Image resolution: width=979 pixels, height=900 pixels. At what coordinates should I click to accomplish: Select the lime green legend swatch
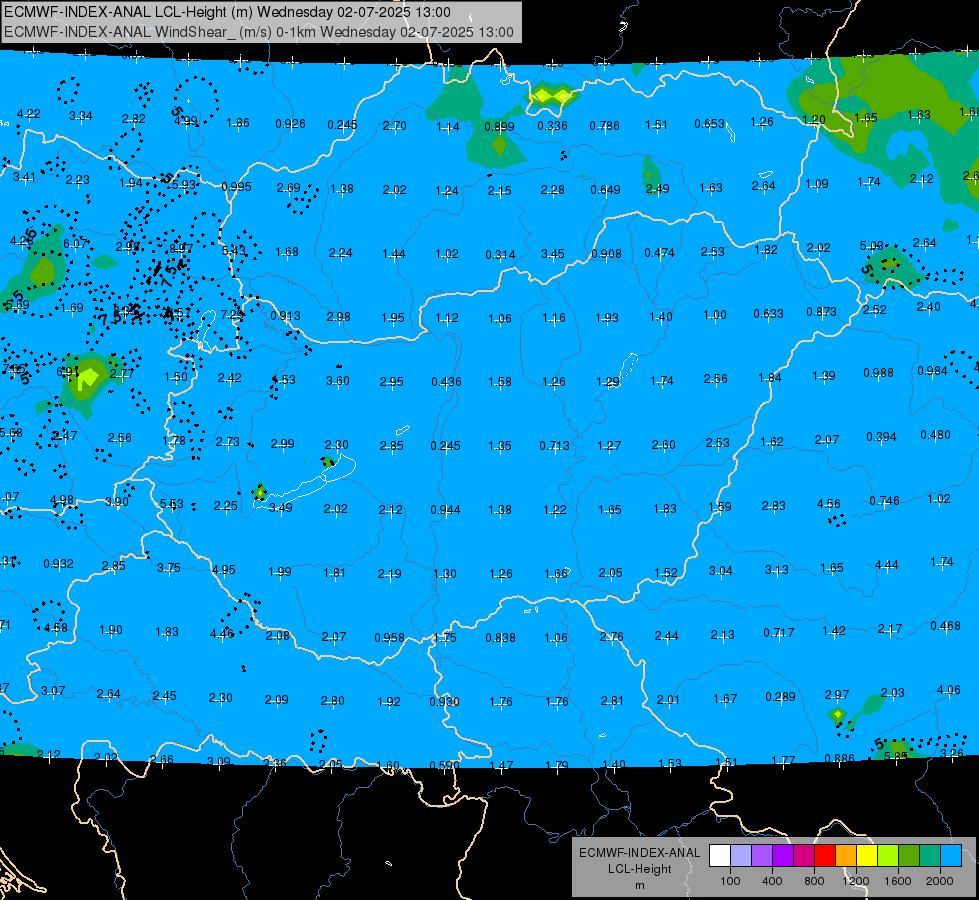(888, 855)
